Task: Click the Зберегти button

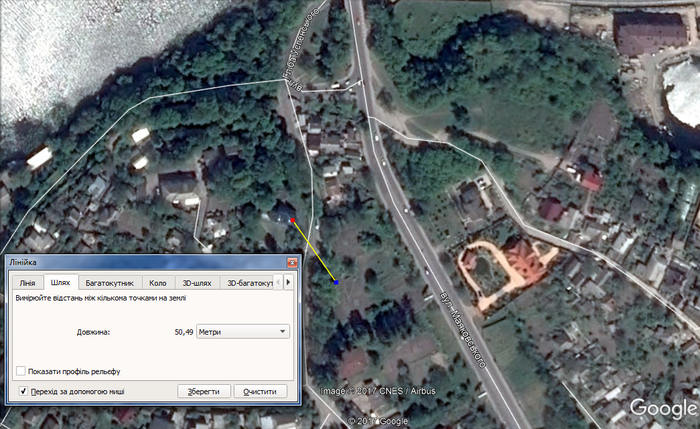Action: 204,392
